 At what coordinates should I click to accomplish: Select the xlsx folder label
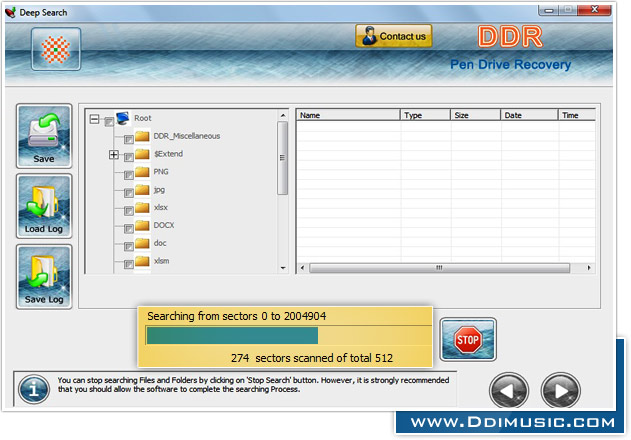(161, 207)
